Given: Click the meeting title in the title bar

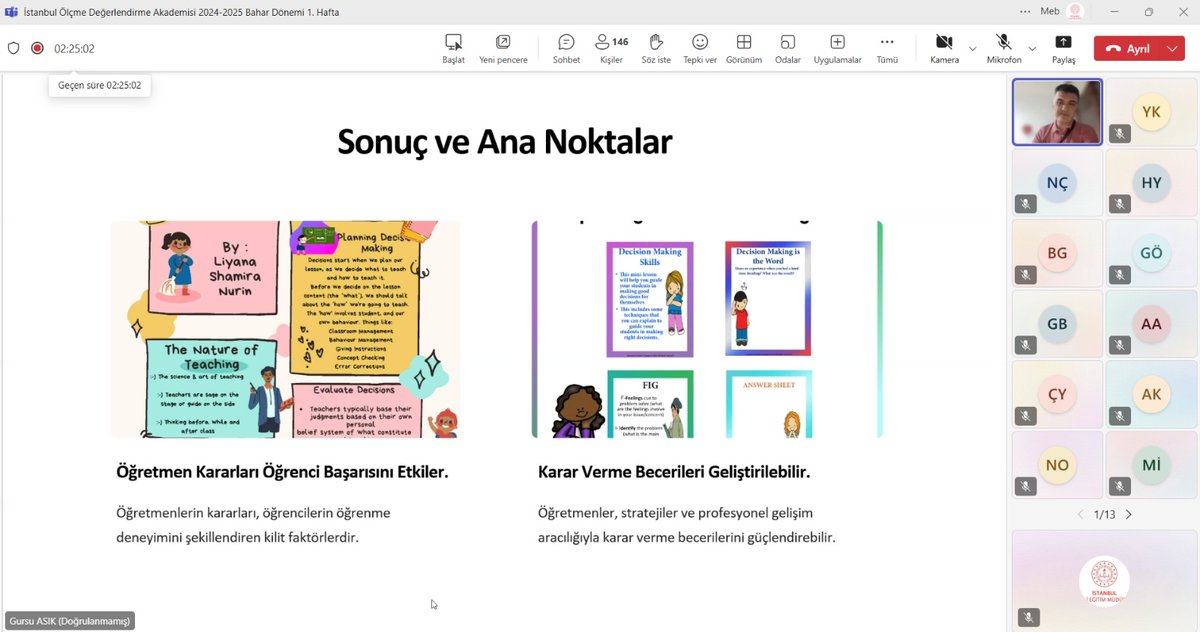Looking at the screenshot, I should (183, 11).
